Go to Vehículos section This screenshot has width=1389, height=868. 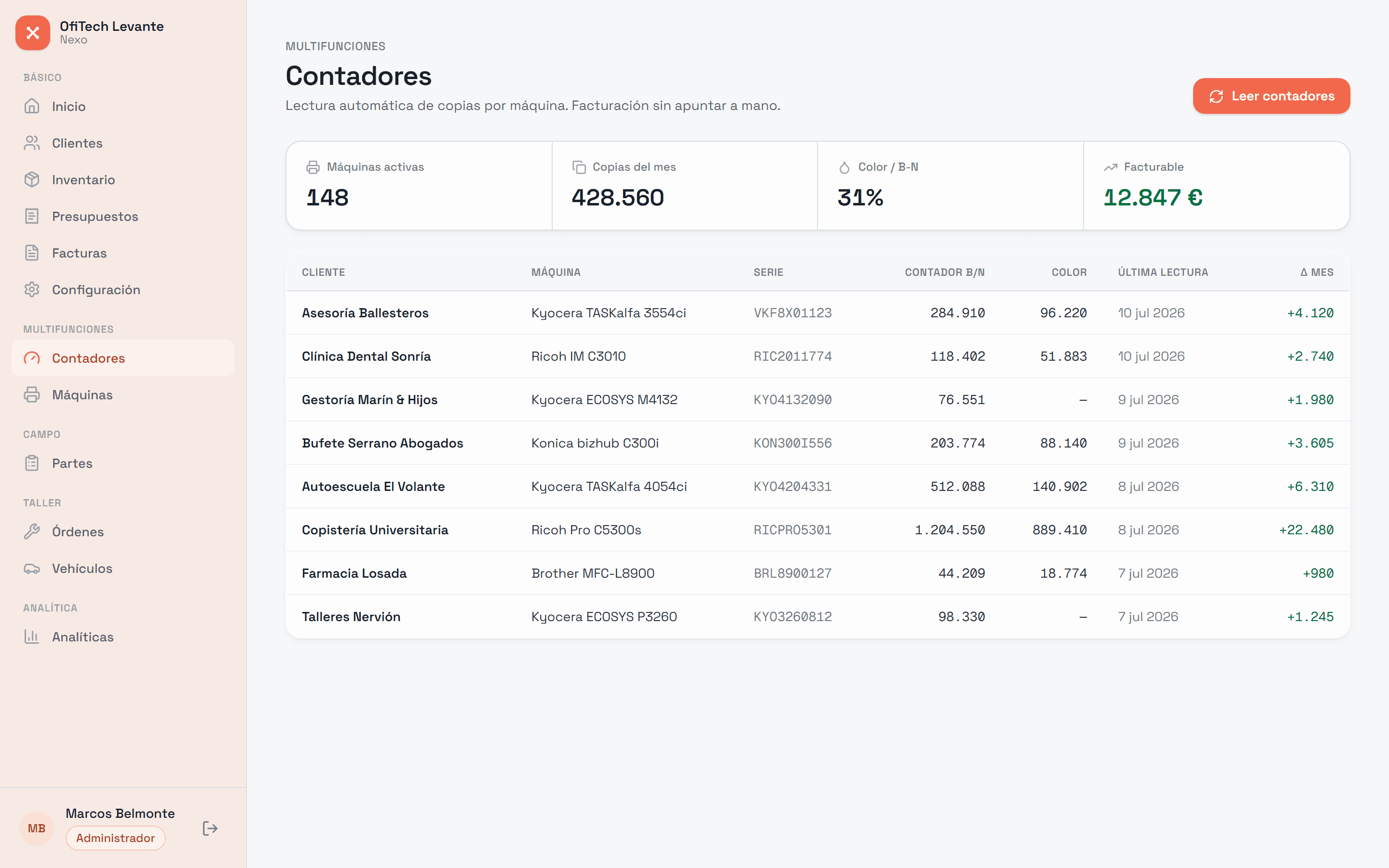(x=123, y=569)
